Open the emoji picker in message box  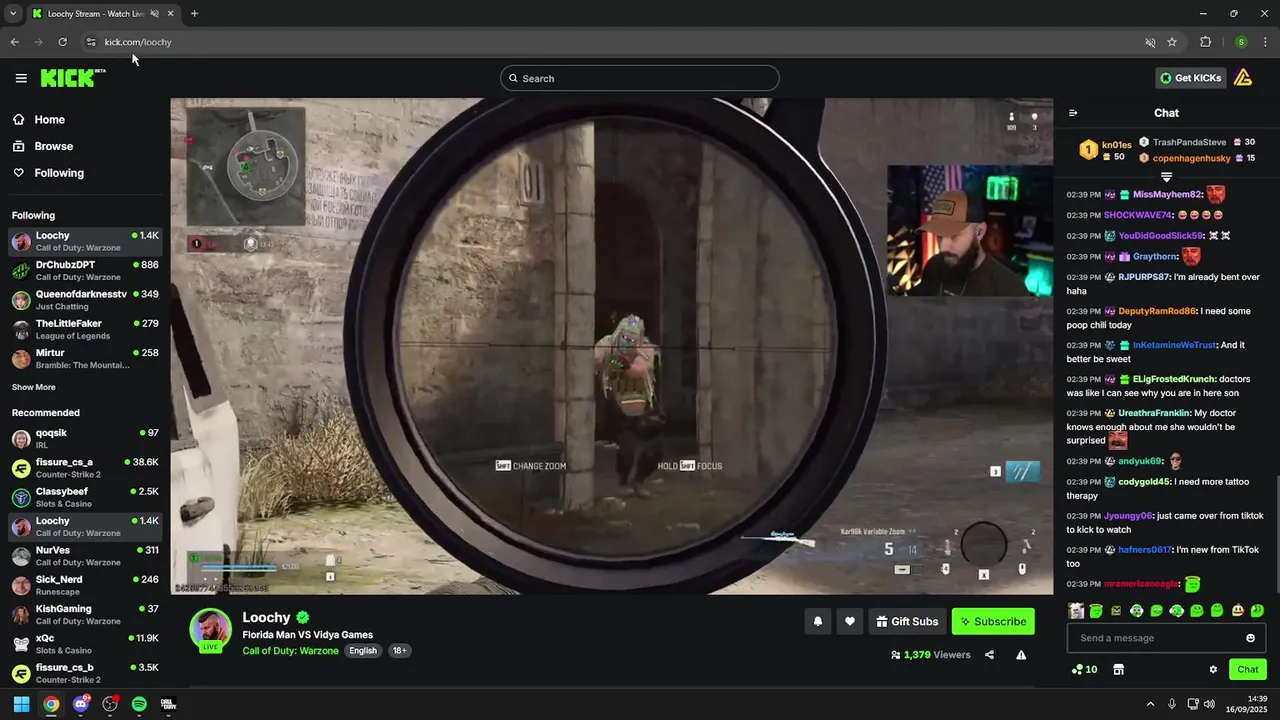(x=1250, y=638)
